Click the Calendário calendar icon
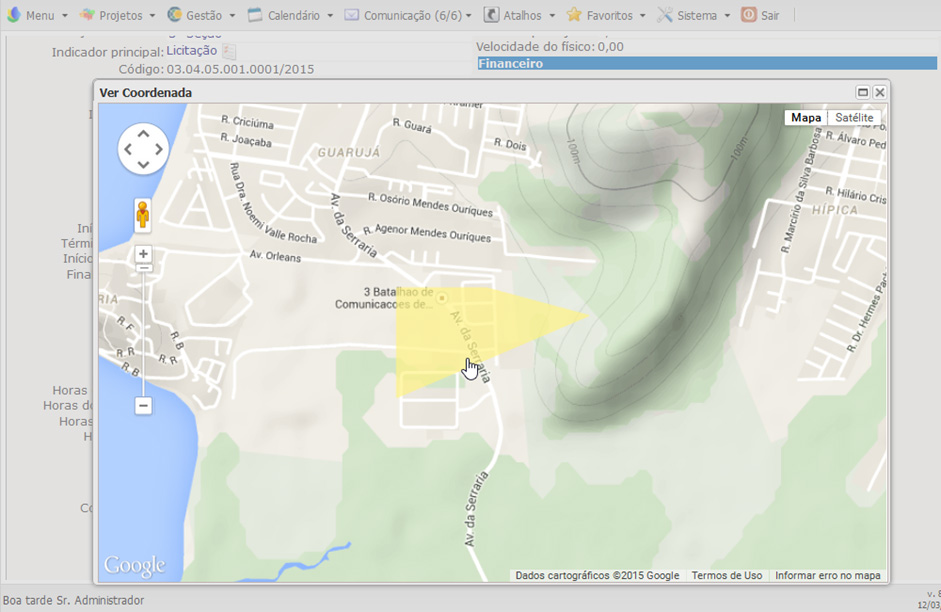941x612 pixels. click(255, 15)
